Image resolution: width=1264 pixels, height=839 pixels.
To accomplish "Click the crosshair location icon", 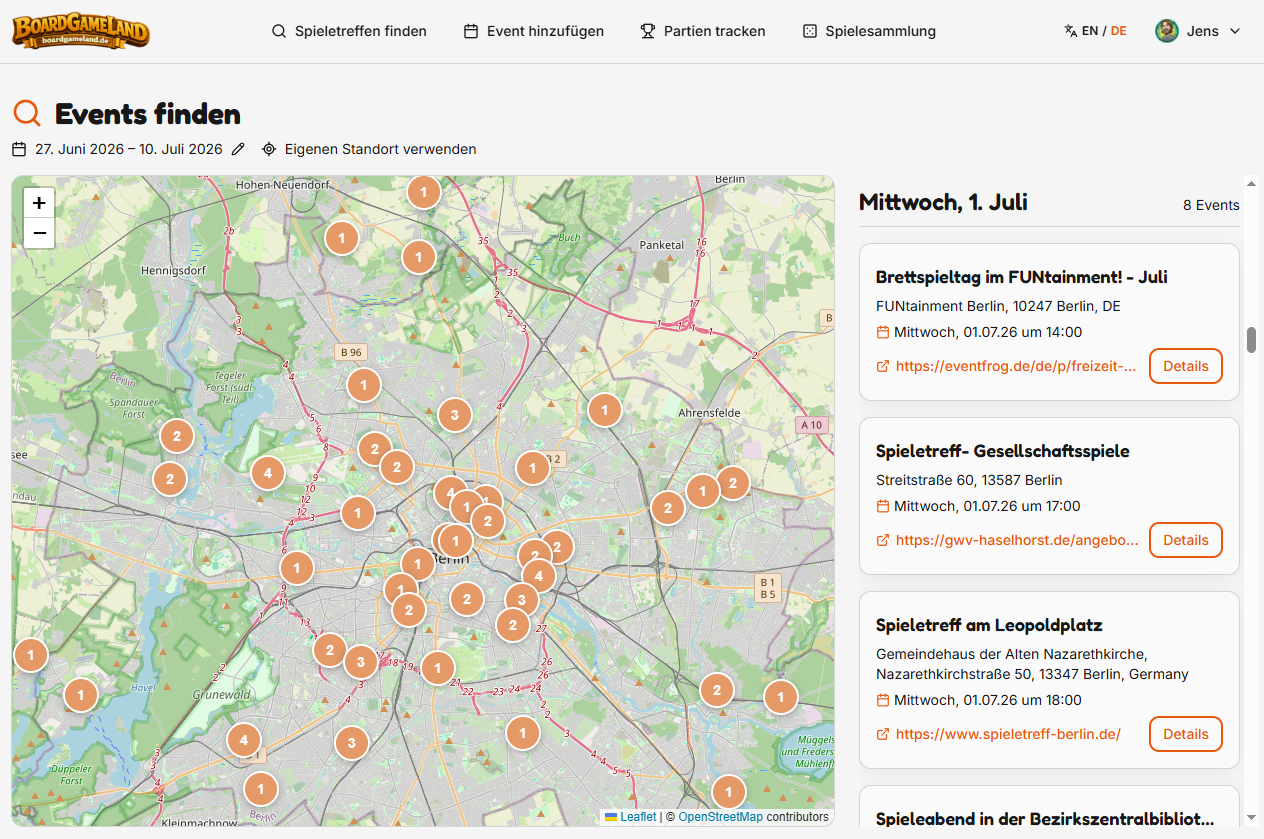I will click(269, 149).
